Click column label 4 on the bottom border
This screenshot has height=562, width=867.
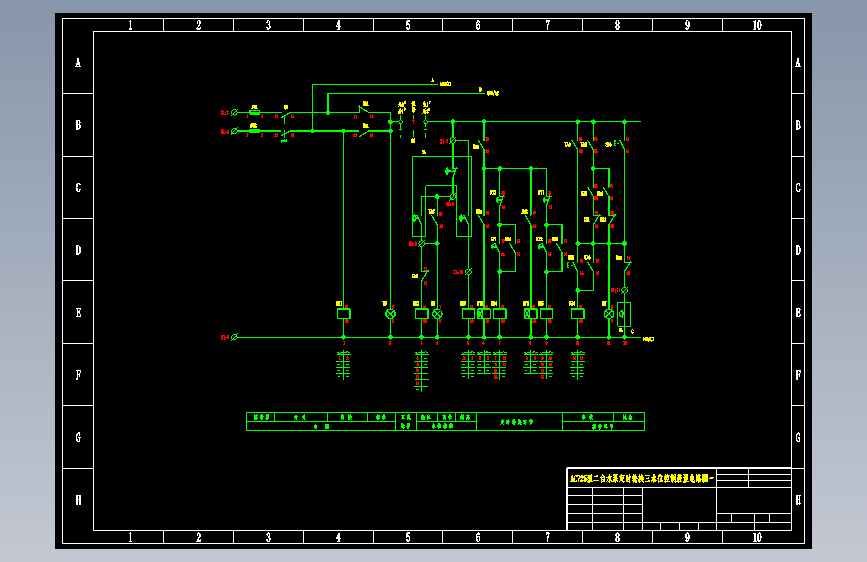(x=338, y=537)
